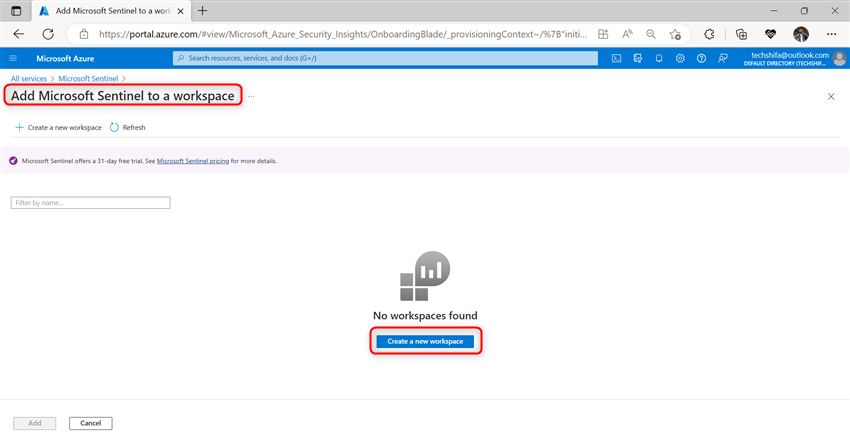This screenshot has width=850, height=446.
Task: Open a new browser tab
Action: pyautogui.click(x=202, y=10)
